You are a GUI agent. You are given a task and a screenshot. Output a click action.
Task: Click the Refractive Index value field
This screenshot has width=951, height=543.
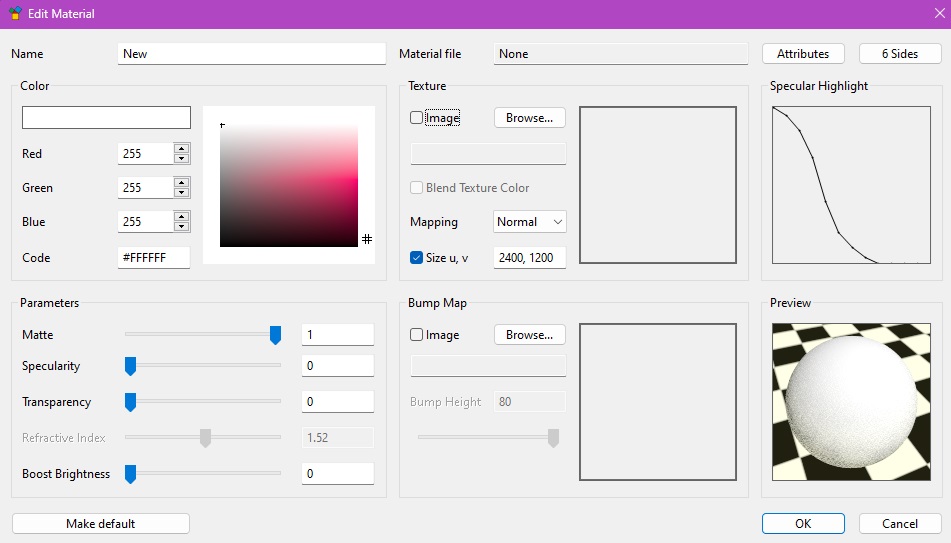[x=338, y=437]
